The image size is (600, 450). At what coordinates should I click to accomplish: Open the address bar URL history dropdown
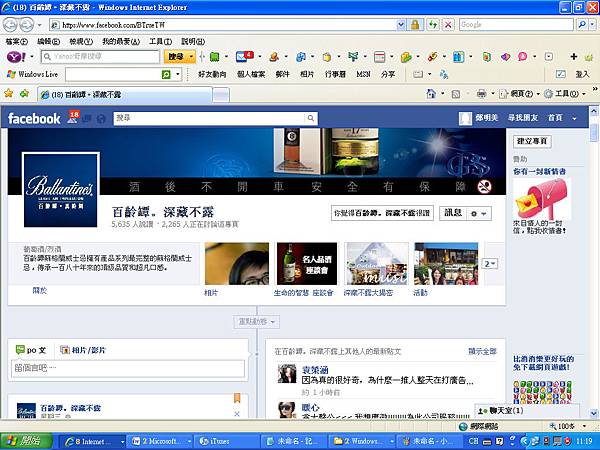click(401, 25)
